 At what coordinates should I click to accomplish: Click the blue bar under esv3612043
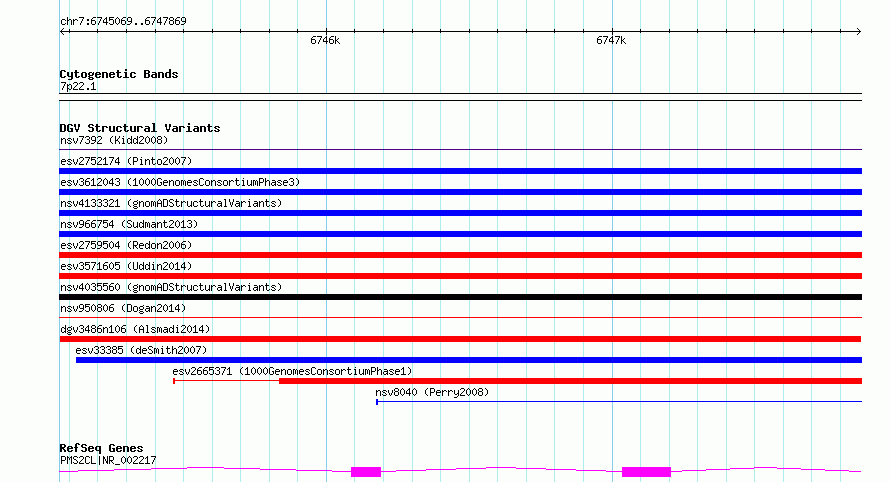[x=460, y=192]
